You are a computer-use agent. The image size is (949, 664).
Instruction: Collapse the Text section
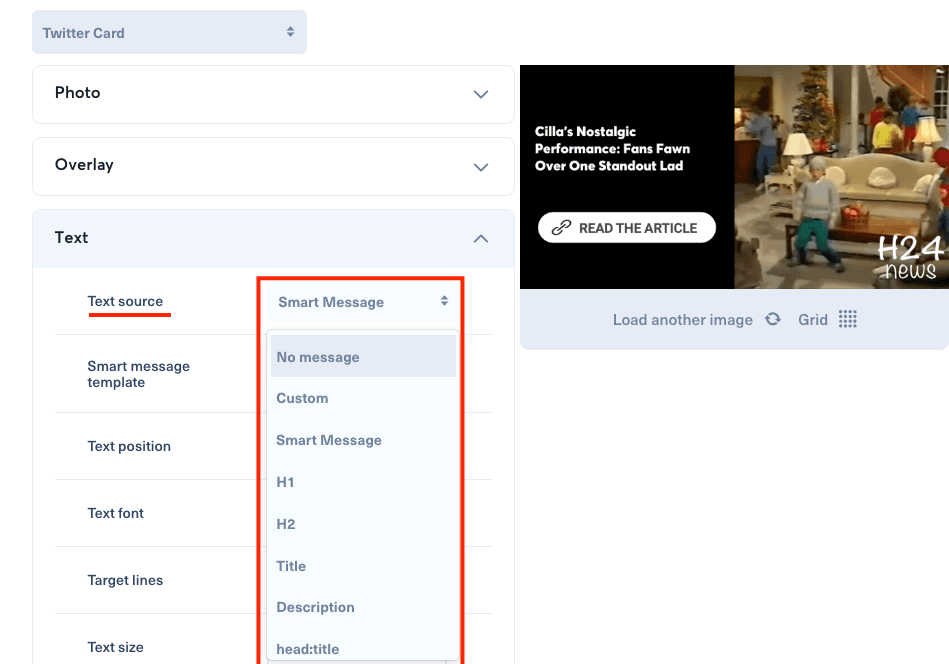[x=273, y=238]
